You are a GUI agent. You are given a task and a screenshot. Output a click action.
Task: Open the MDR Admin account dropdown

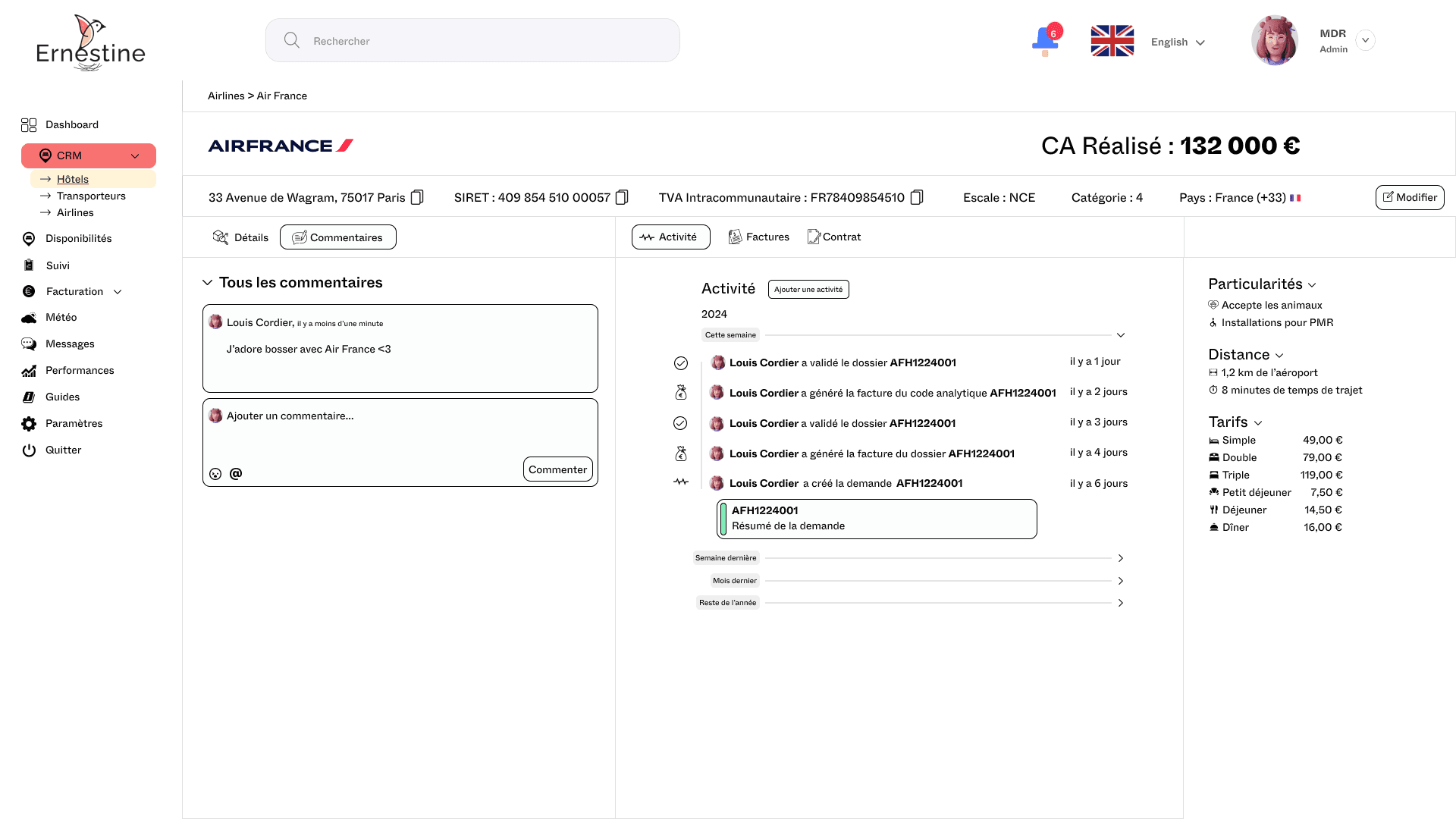(x=1365, y=40)
